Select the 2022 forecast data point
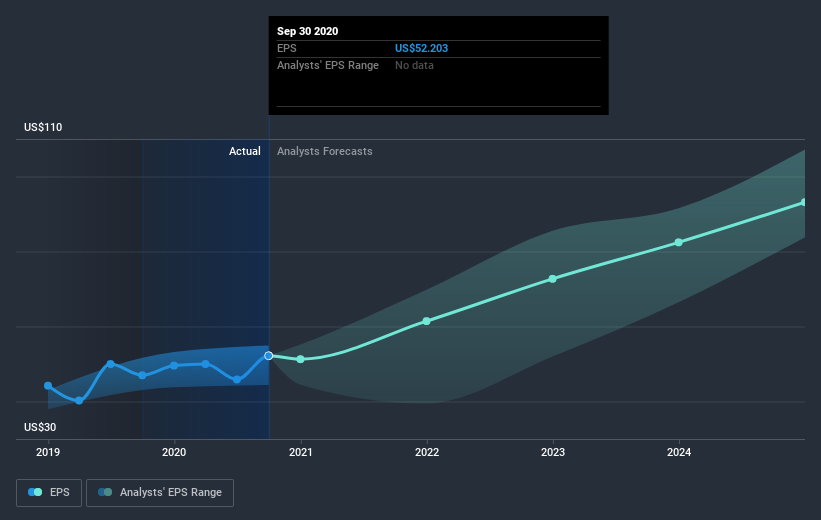This screenshot has width=821, height=520. coord(427,321)
